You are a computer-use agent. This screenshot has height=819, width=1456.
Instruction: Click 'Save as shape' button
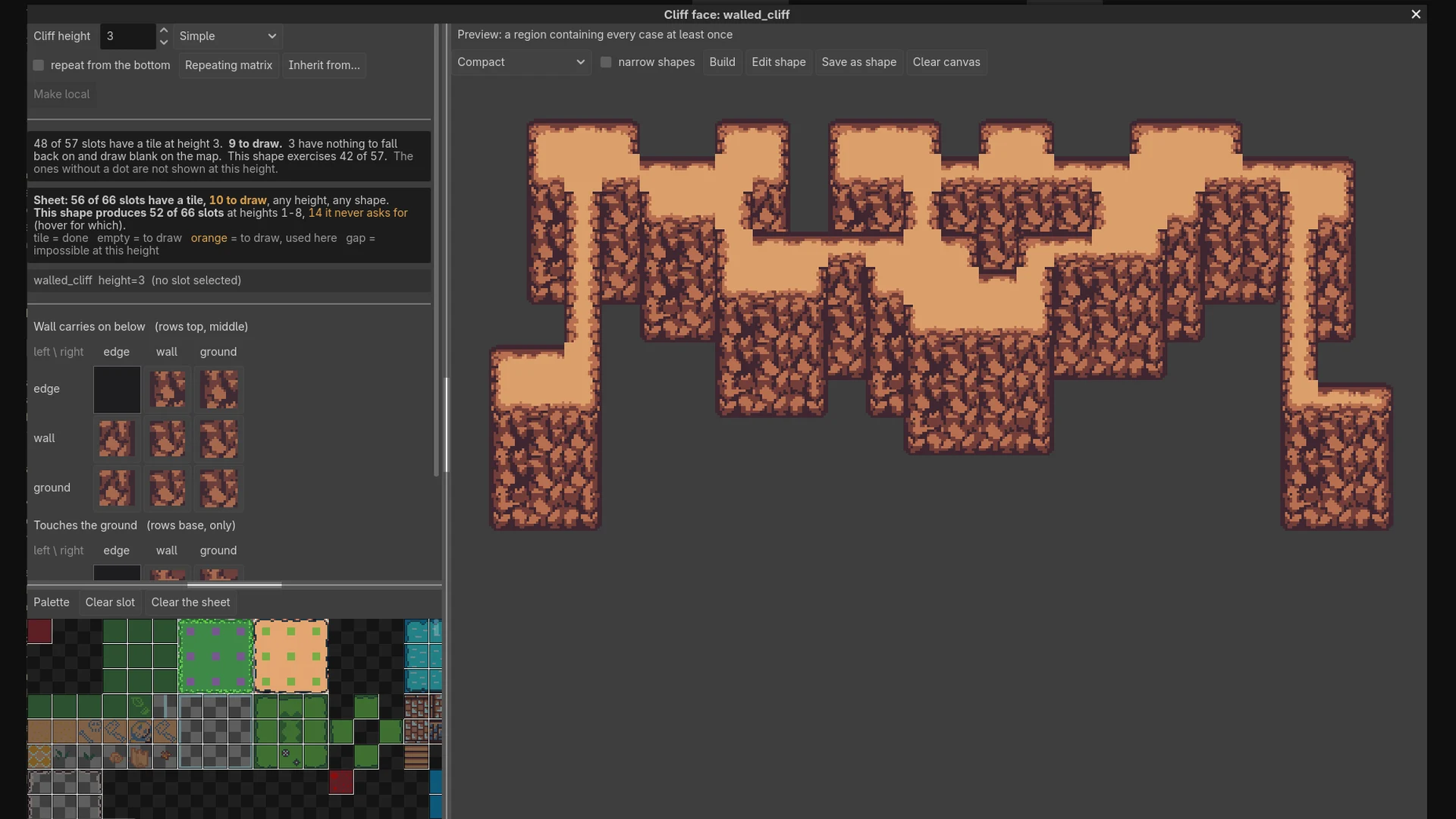point(858,62)
